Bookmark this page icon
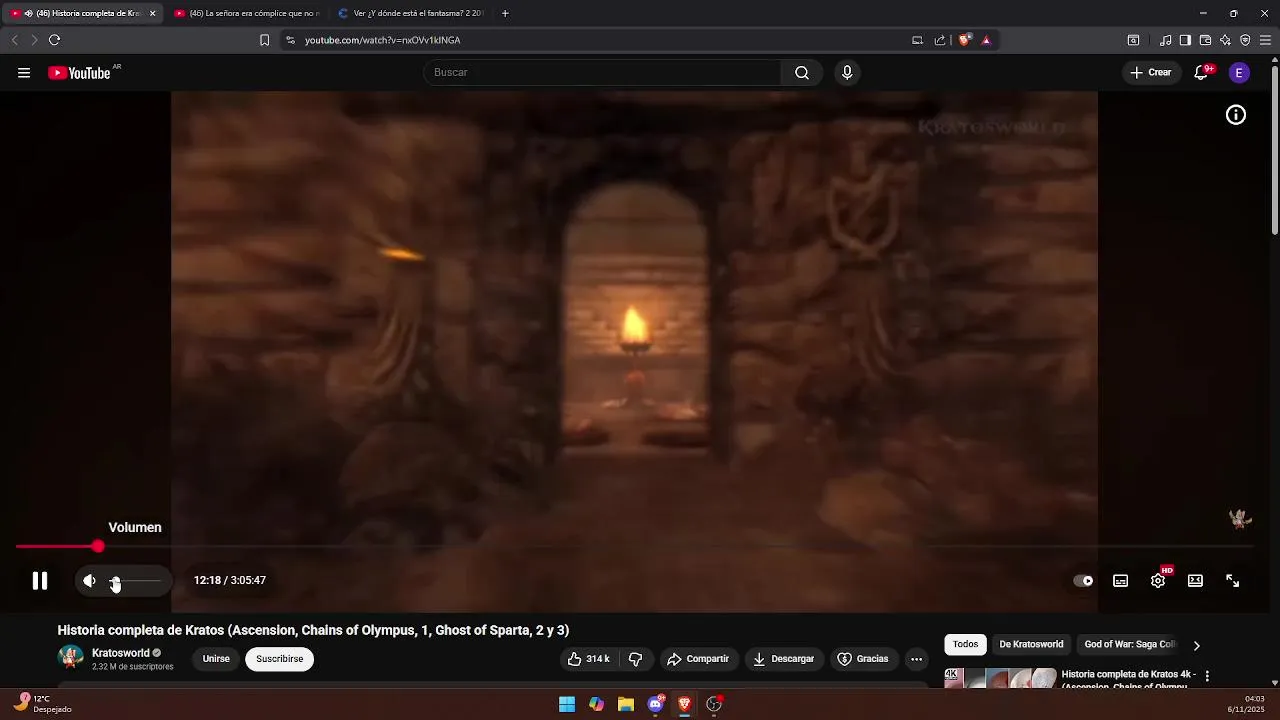The image size is (1280, 720). [x=264, y=40]
